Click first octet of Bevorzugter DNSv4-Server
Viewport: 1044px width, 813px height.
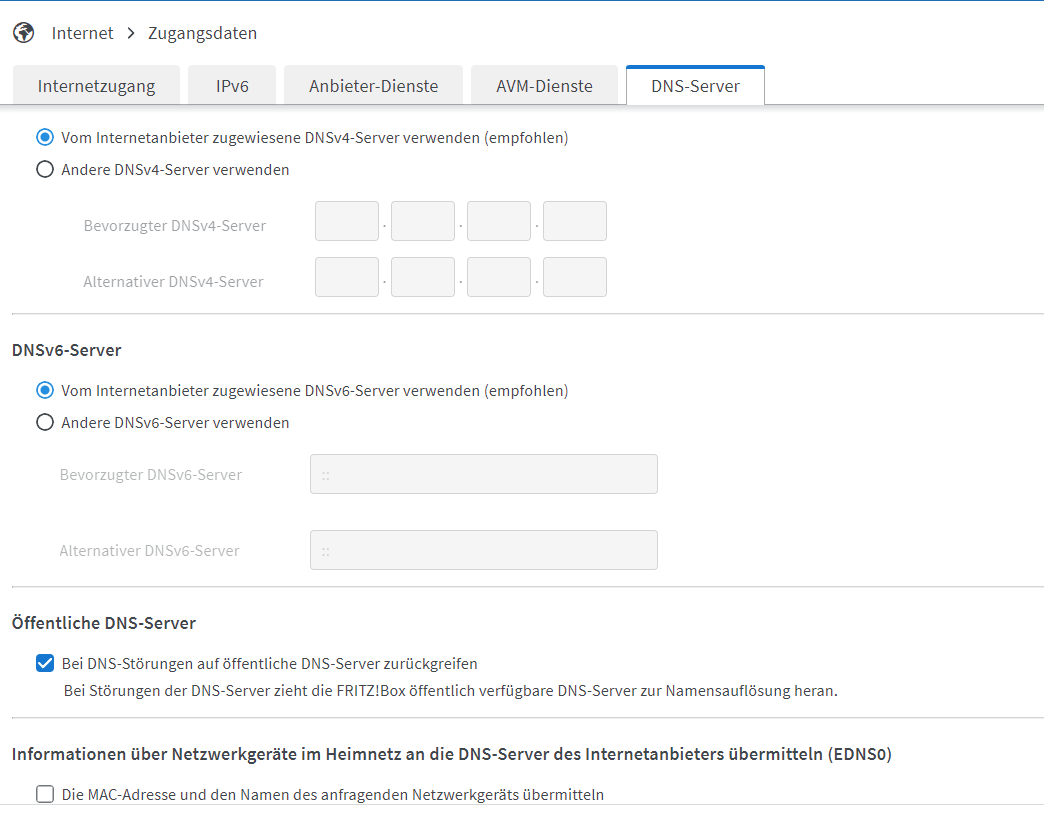347,221
